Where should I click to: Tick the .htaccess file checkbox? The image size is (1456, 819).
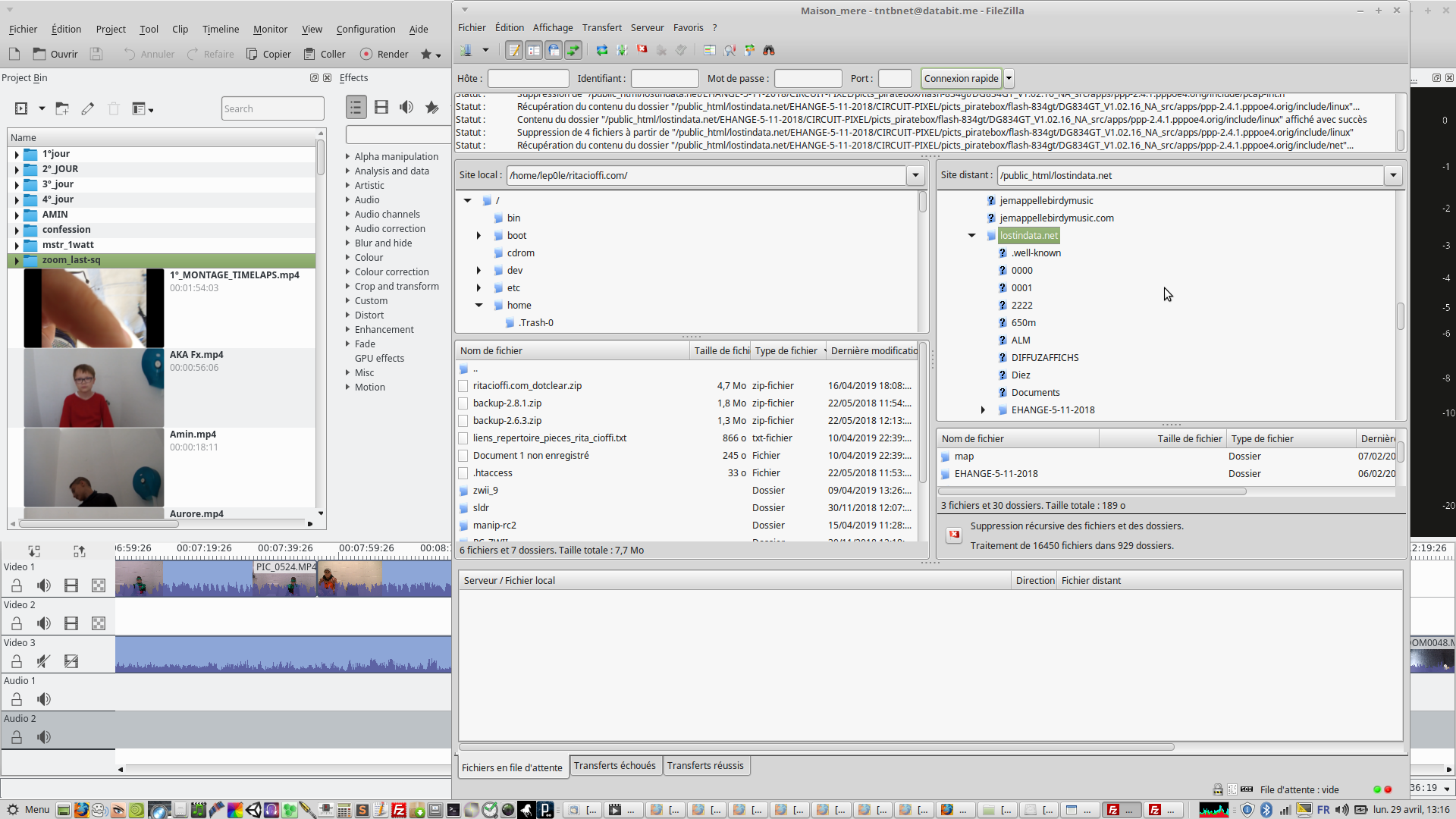[x=463, y=473]
